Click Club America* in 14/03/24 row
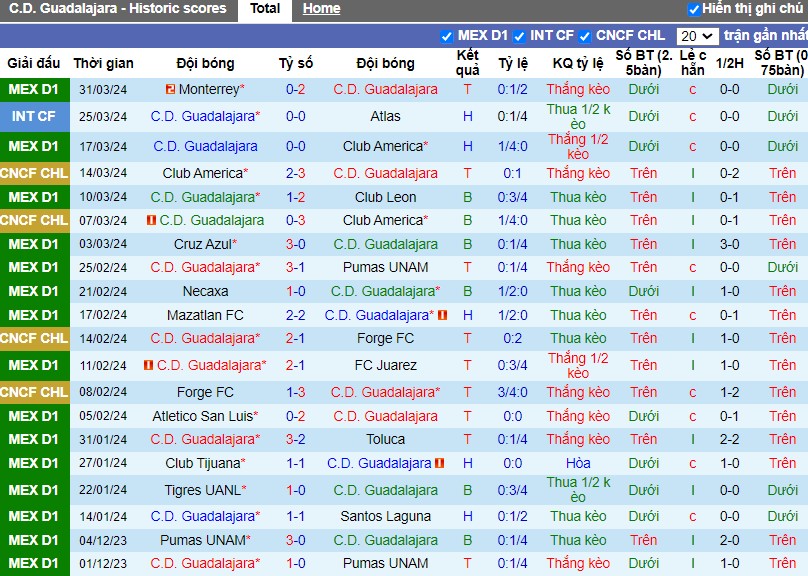This screenshot has height=576, width=808. click(x=205, y=174)
